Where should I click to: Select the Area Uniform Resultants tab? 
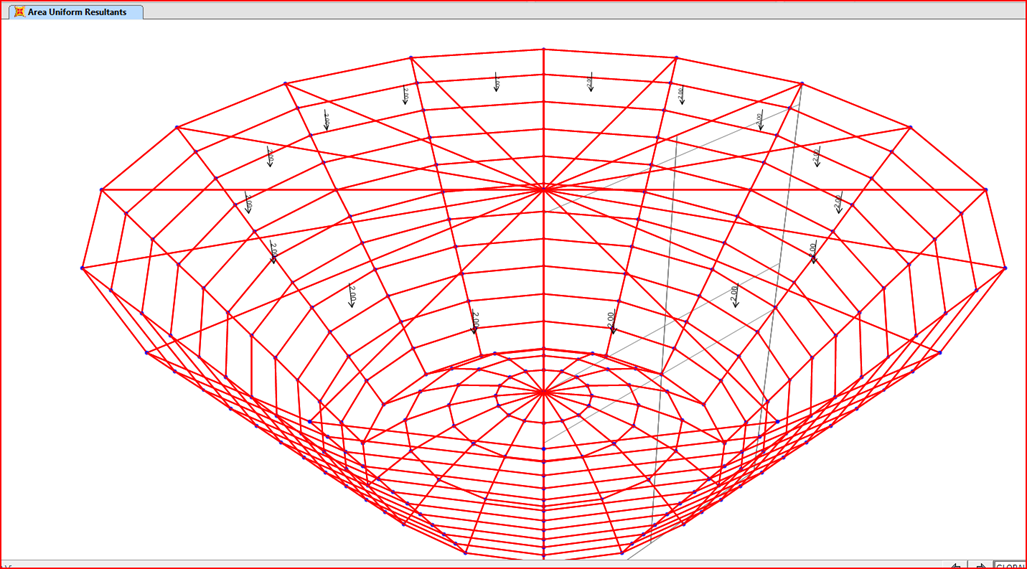pos(76,12)
